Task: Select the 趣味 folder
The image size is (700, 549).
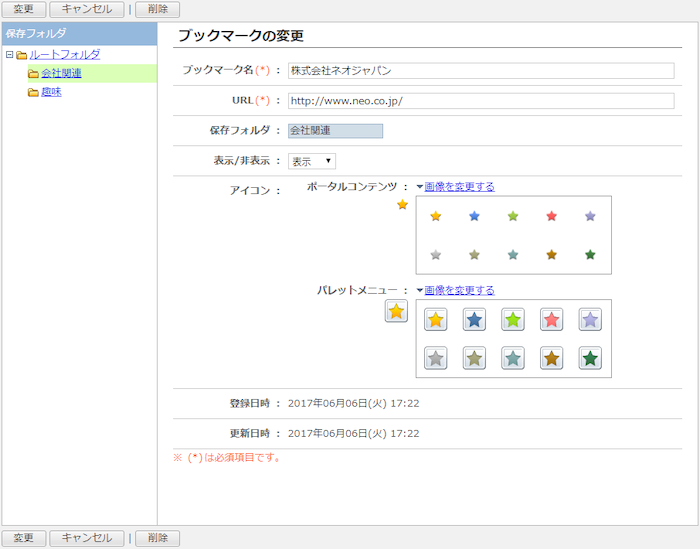Action: 51,93
